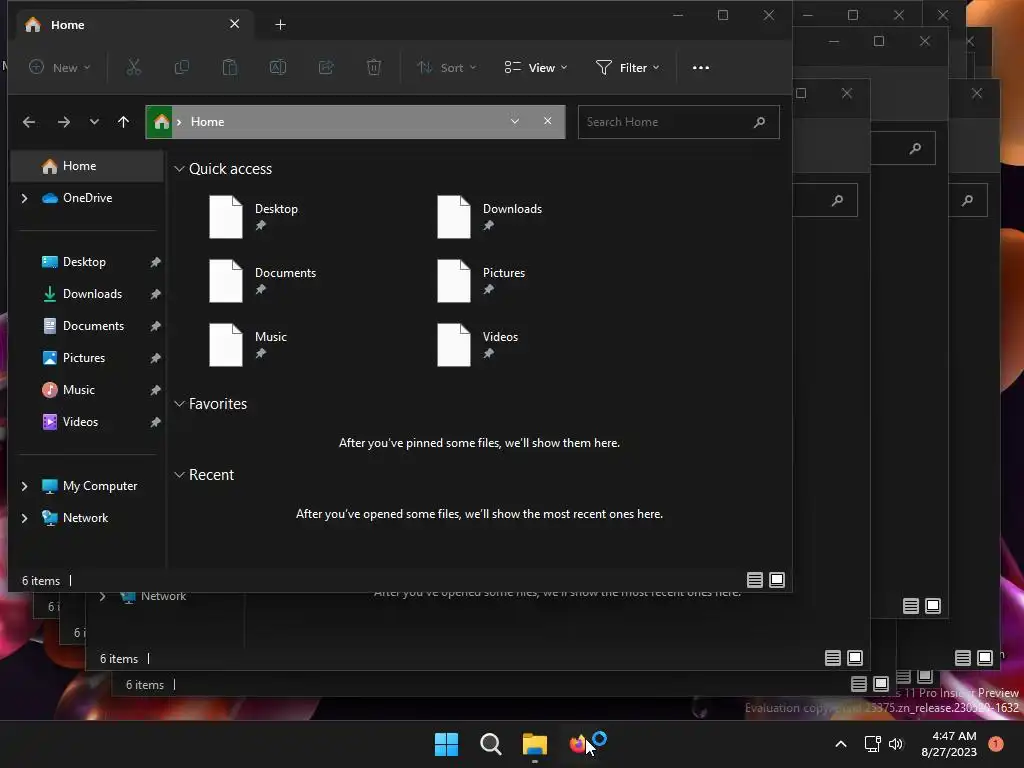Viewport: 1024px width, 768px height.
Task: Open the View dropdown menu
Action: (536, 67)
